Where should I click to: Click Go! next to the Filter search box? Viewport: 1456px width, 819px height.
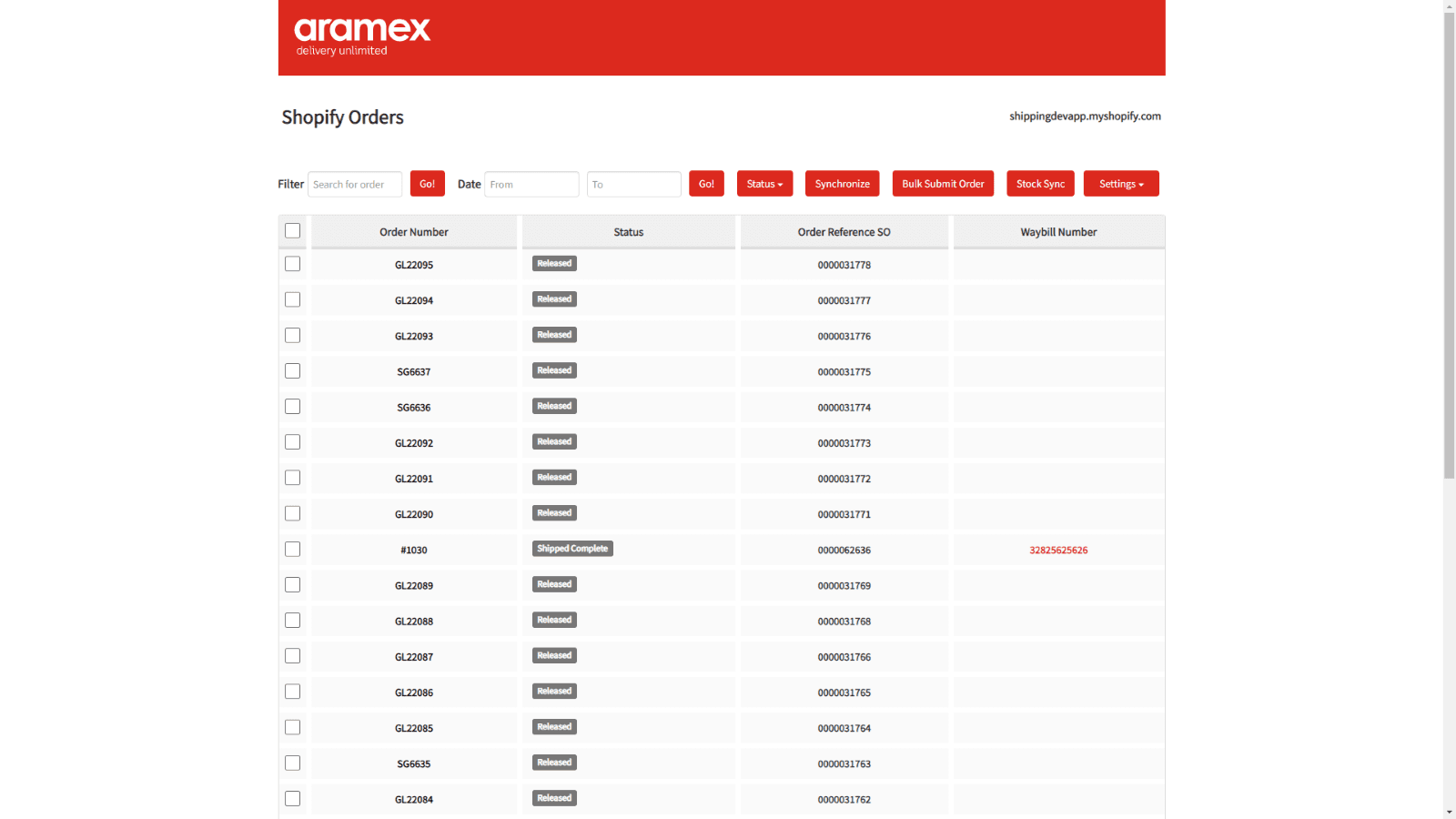tap(428, 183)
